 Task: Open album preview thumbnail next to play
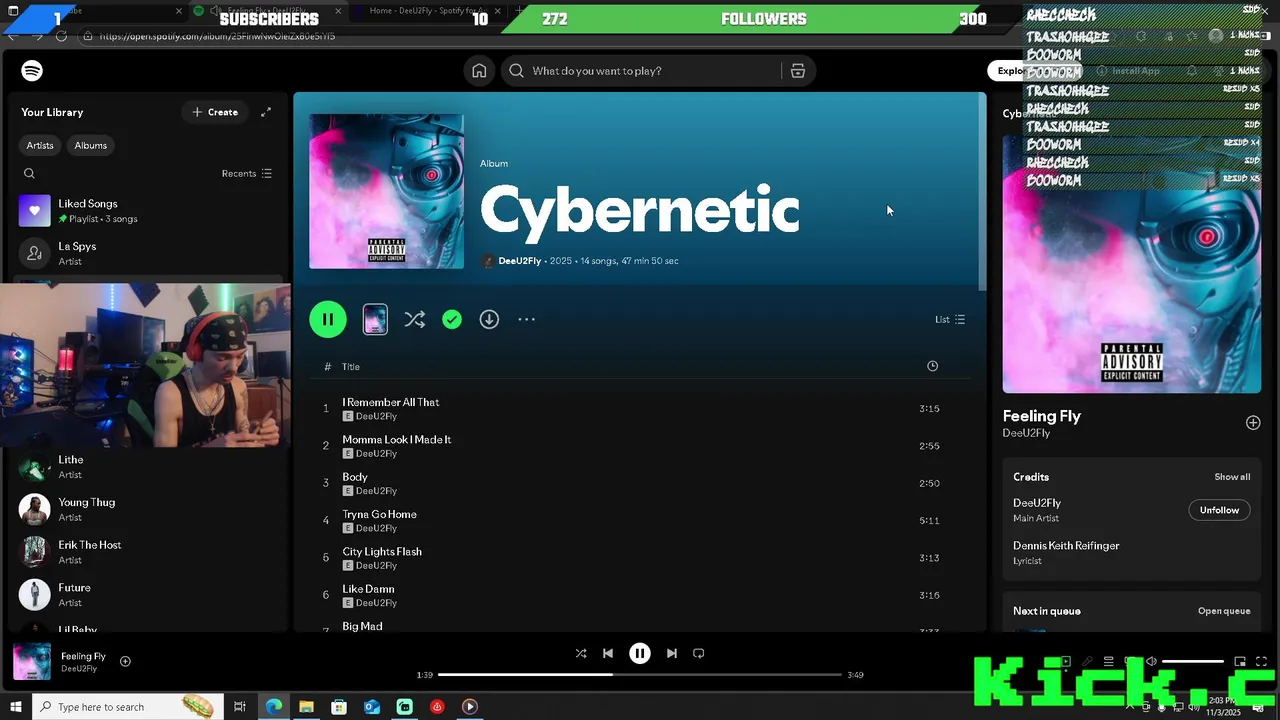pyautogui.click(x=375, y=319)
